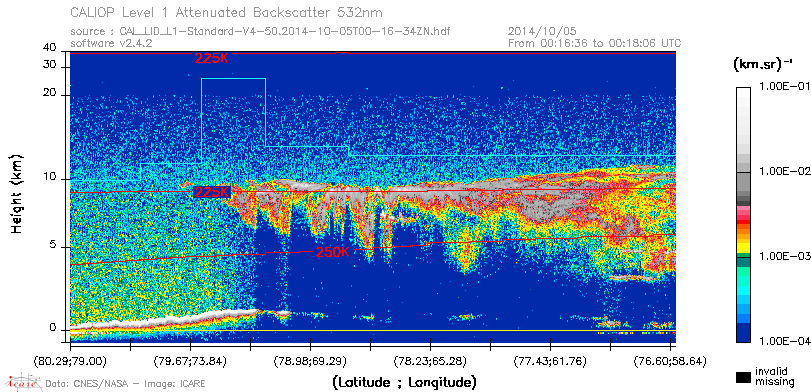Click the x-axis tick label '(79.67;73.84)'
Screen dimensions: 811x392
pos(190,361)
